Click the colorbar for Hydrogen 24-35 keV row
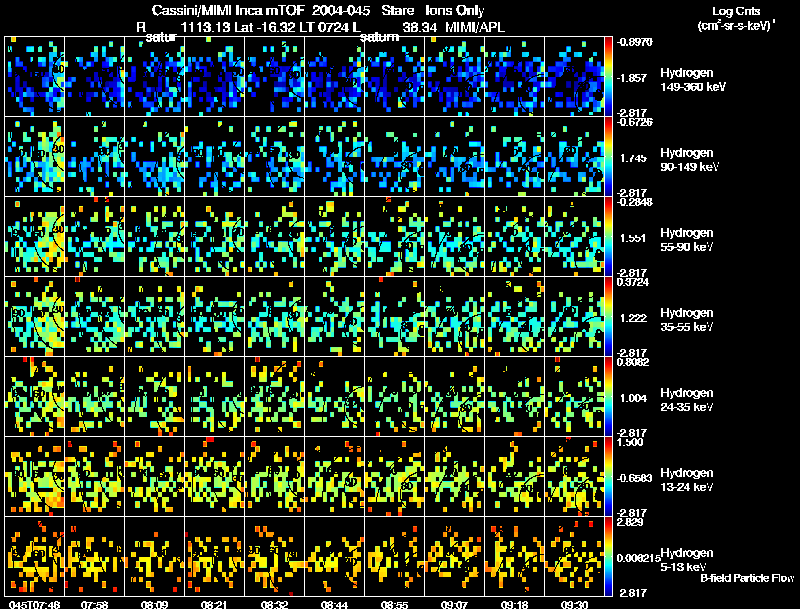The height and width of the screenshot is (609, 800). tap(608, 397)
